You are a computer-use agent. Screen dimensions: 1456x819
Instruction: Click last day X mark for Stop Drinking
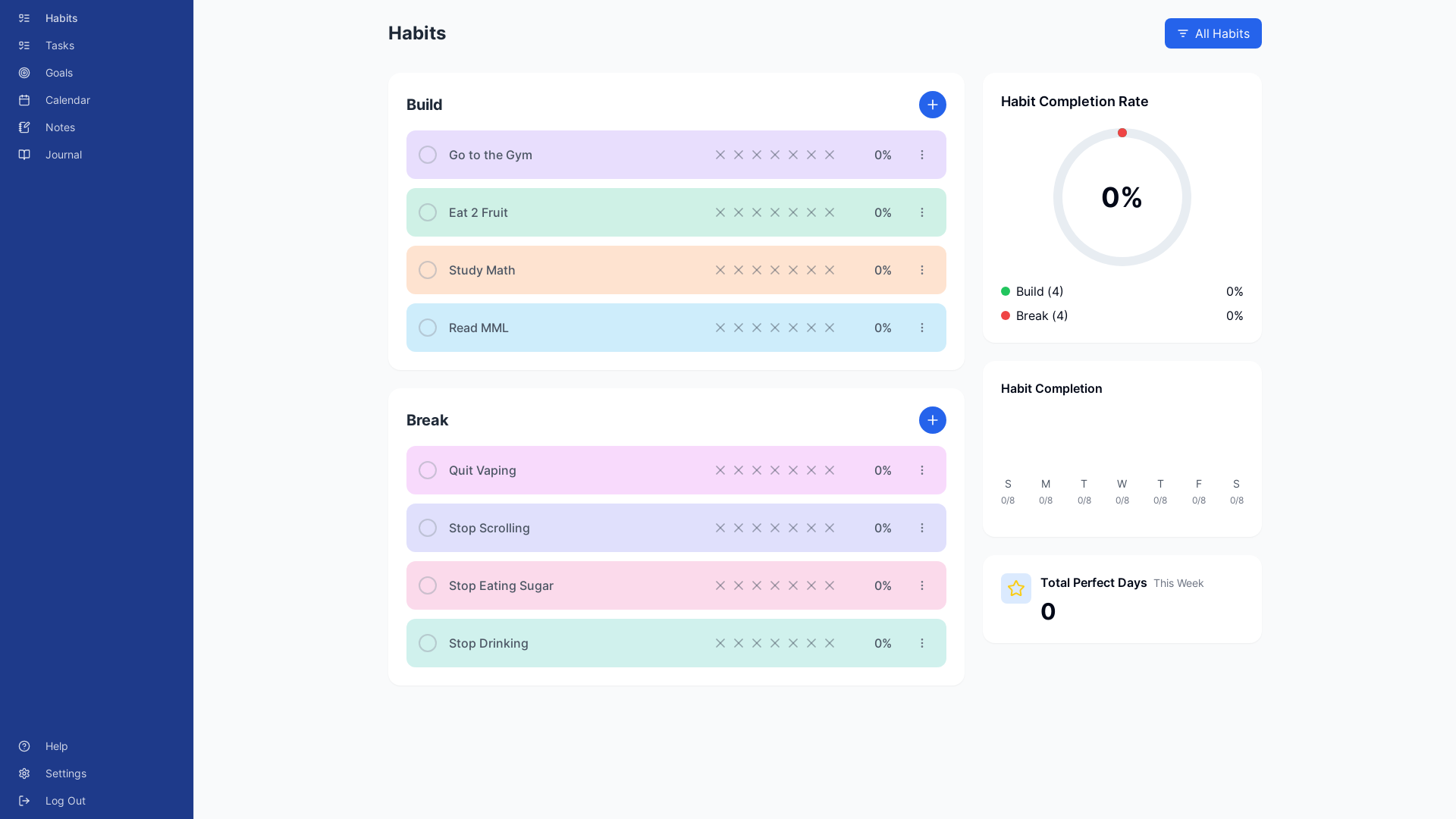click(830, 643)
